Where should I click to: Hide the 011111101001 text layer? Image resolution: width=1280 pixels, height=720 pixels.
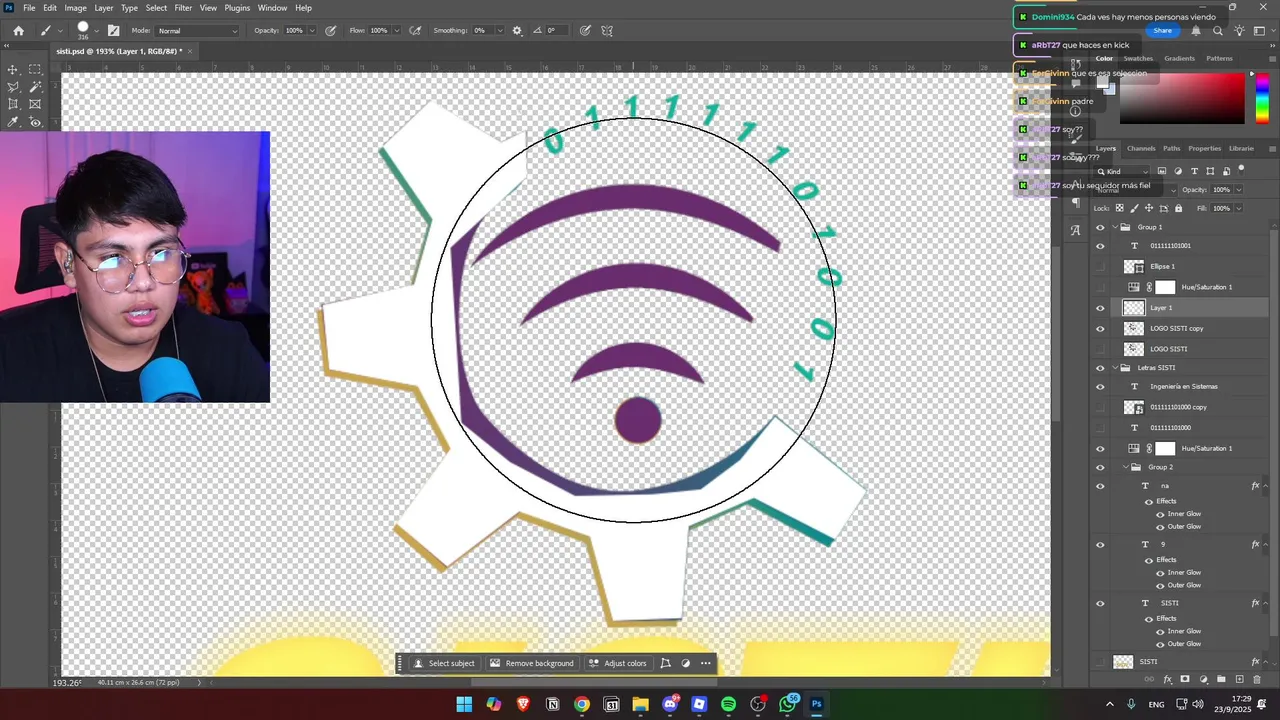[1100, 246]
